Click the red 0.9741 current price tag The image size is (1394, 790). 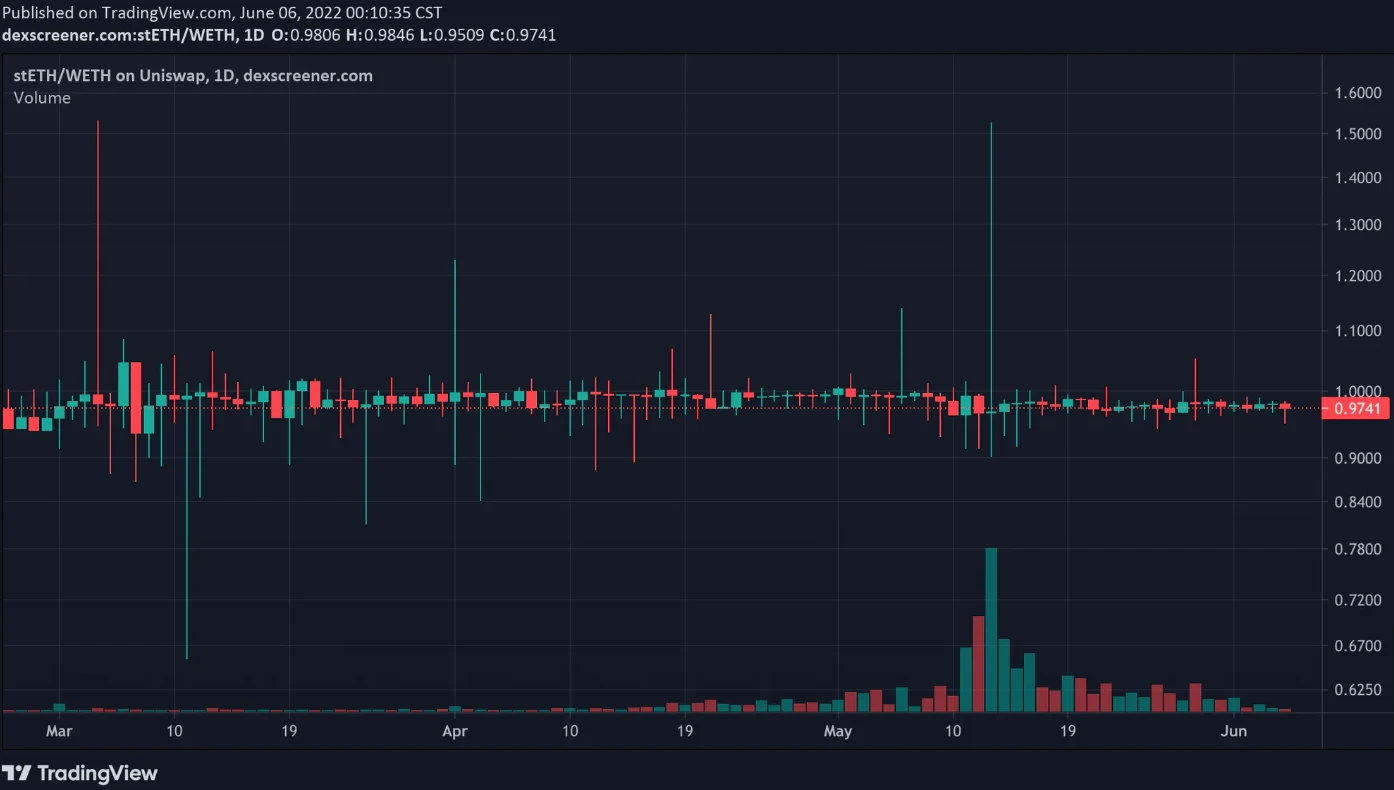coord(1355,408)
